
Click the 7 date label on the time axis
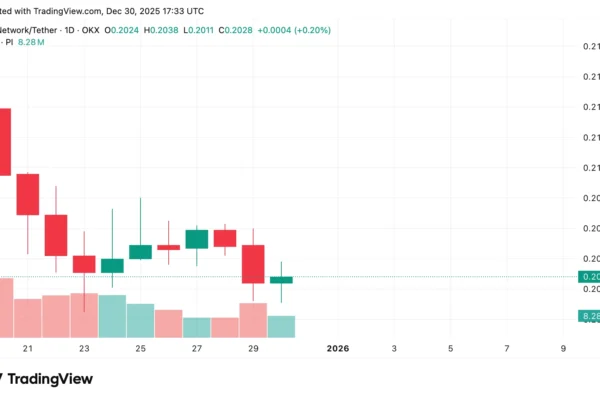click(507, 349)
